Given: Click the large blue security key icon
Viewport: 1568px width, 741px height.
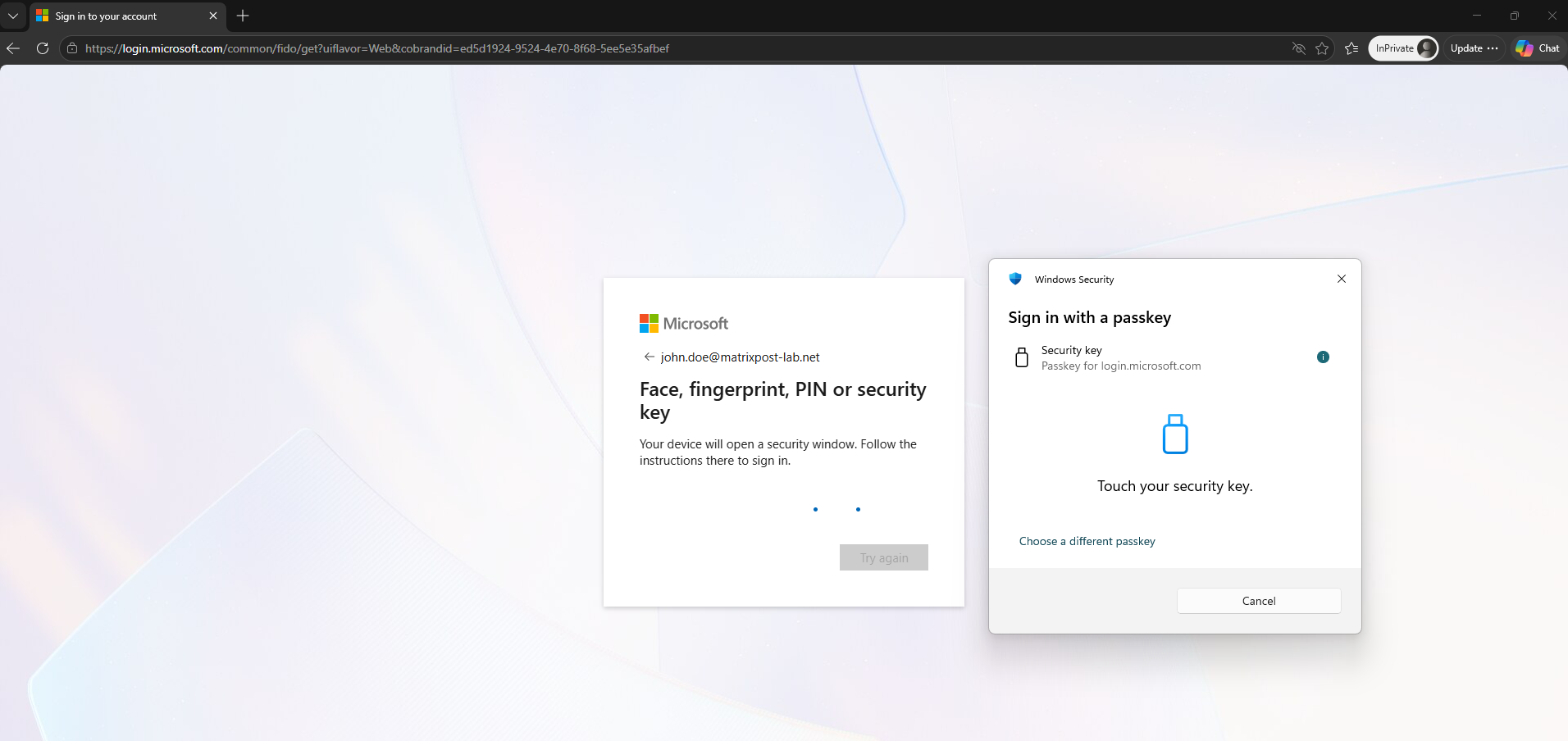Looking at the screenshot, I should pos(1175,434).
